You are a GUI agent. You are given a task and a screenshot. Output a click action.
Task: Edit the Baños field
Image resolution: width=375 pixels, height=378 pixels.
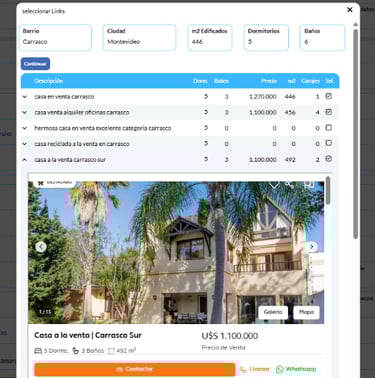(322, 37)
